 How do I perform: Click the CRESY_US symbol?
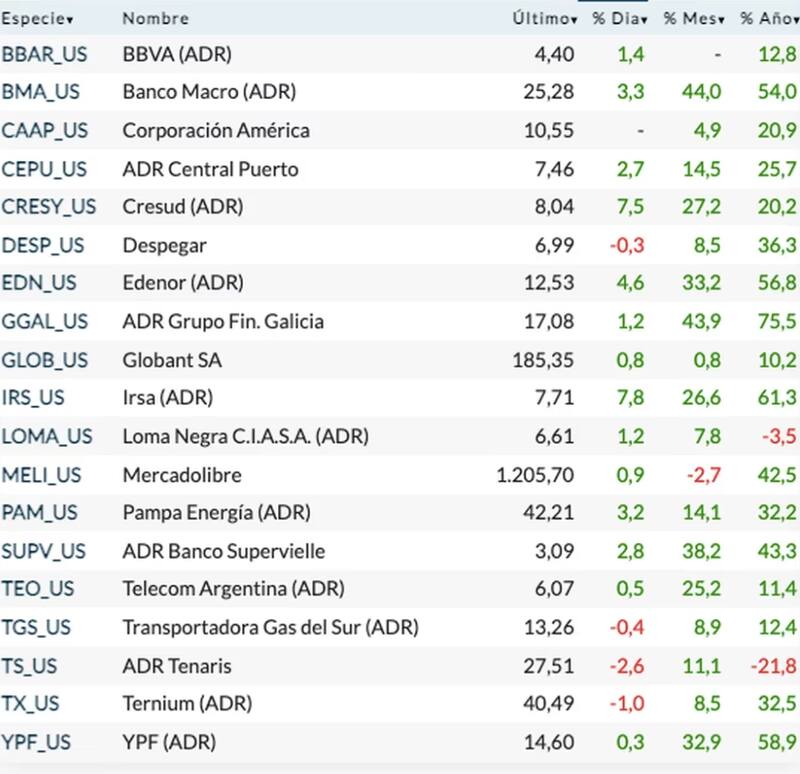click(x=49, y=207)
